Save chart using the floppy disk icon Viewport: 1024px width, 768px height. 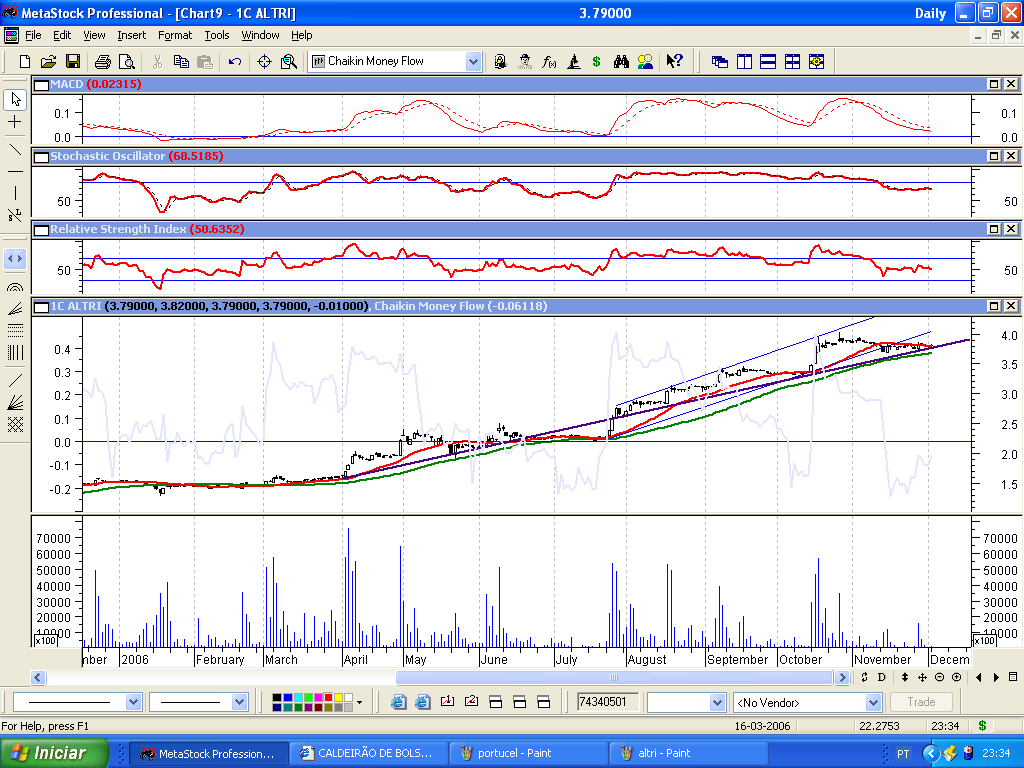[x=72, y=61]
